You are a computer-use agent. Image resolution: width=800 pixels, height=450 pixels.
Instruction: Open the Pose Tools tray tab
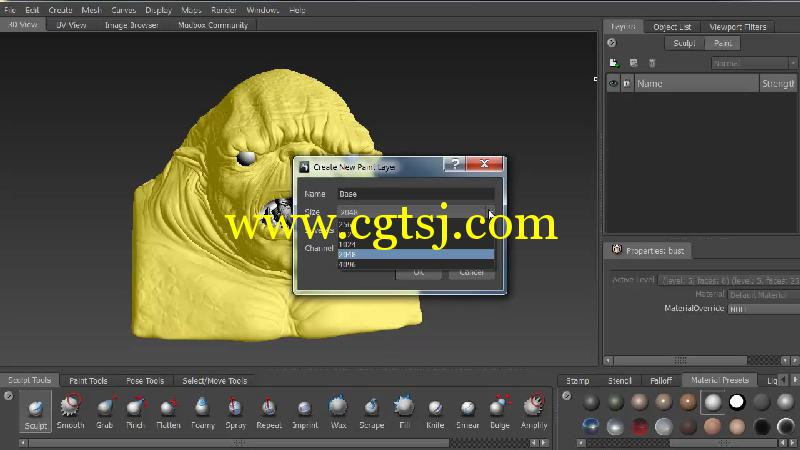coord(145,381)
